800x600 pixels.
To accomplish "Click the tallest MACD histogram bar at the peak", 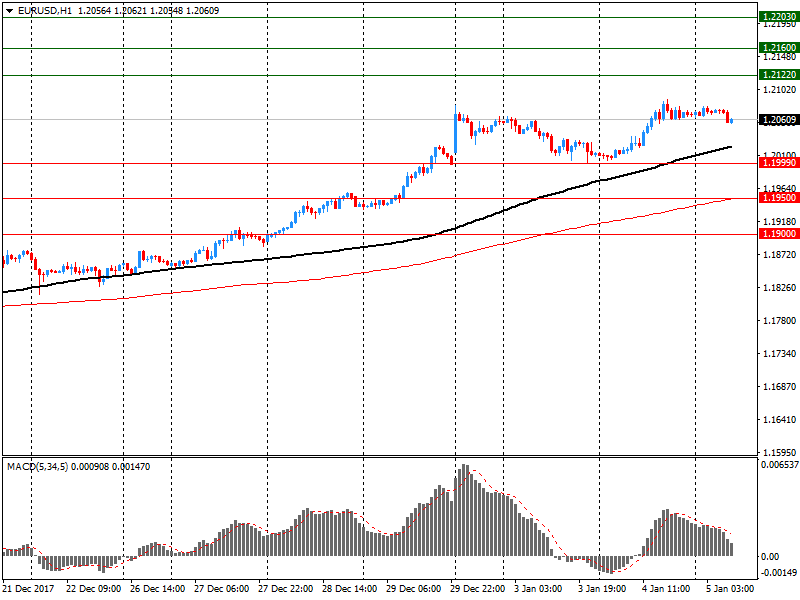I will [x=463, y=510].
